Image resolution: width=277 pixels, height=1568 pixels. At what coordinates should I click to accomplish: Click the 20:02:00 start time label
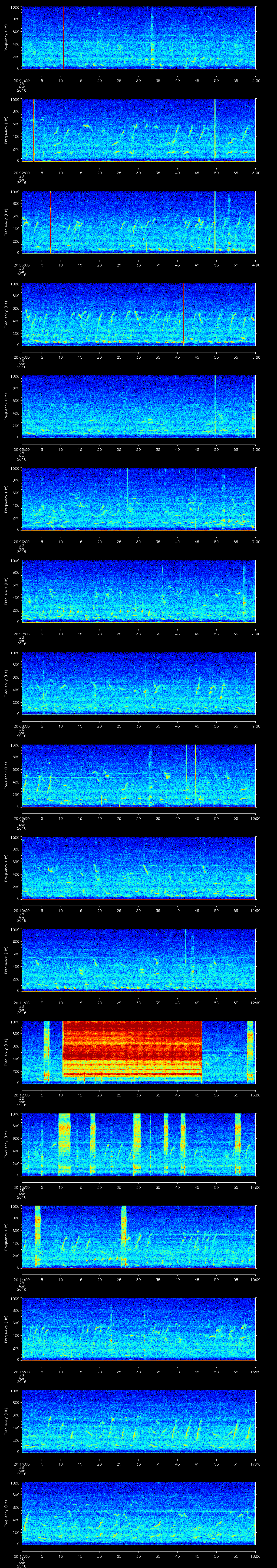coord(21,173)
